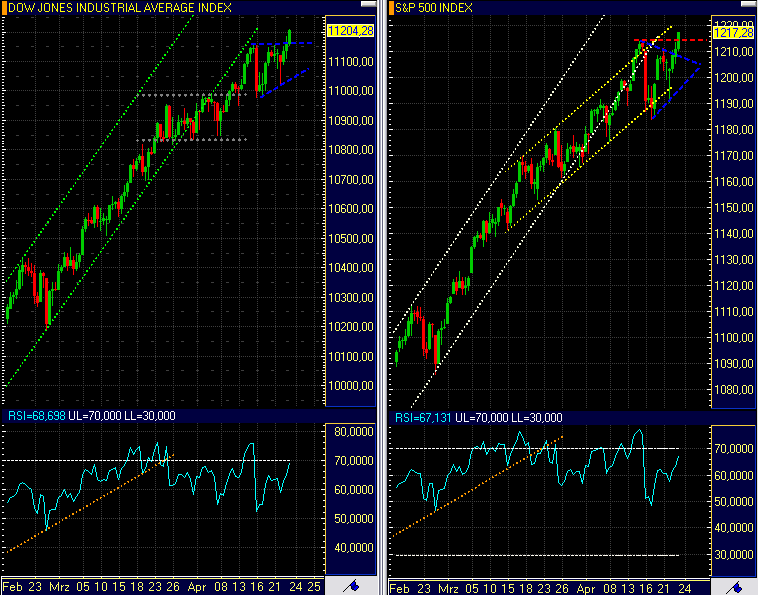The width and height of the screenshot is (759, 595).
Task: Click the pin icon below the S&P 500 chart
Action: tap(734, 587)
